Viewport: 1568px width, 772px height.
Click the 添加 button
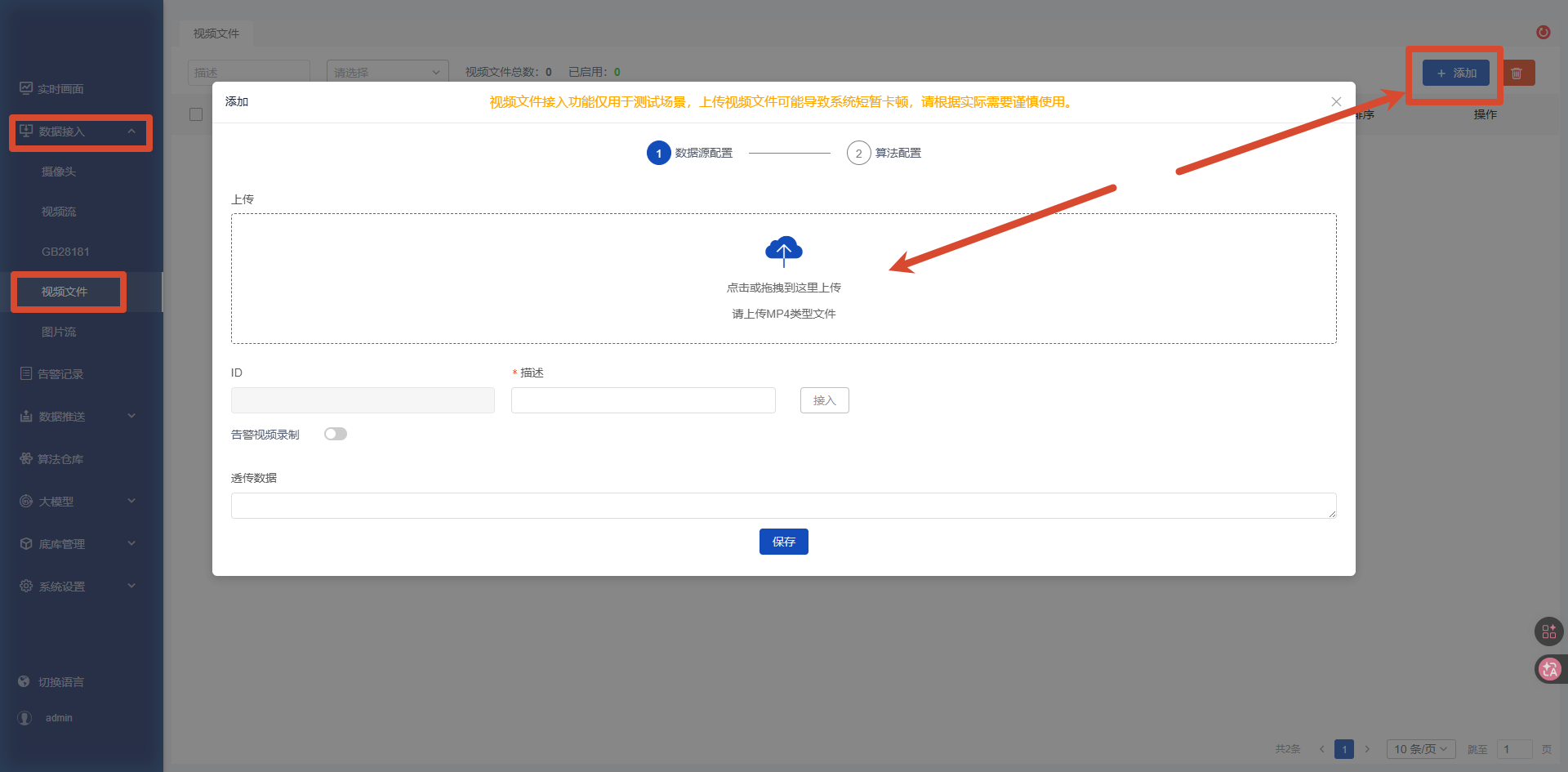coord(1456,73)
